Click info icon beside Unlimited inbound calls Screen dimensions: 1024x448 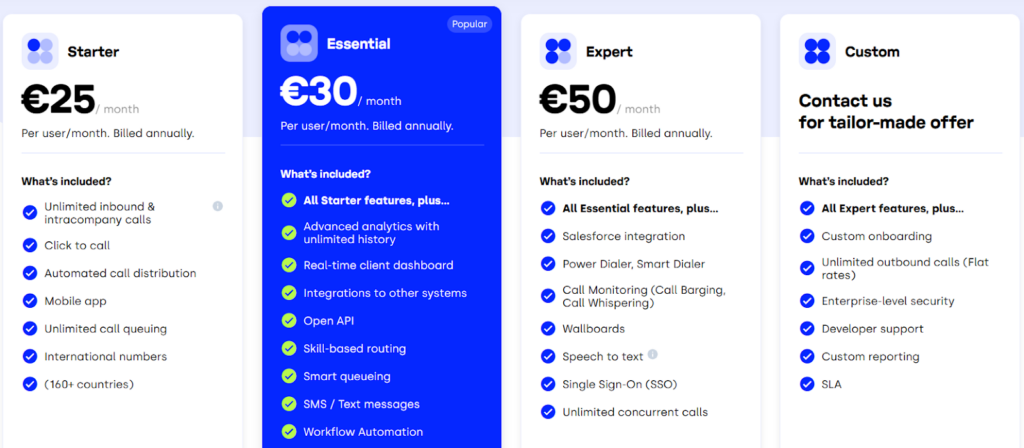[218, 206]
